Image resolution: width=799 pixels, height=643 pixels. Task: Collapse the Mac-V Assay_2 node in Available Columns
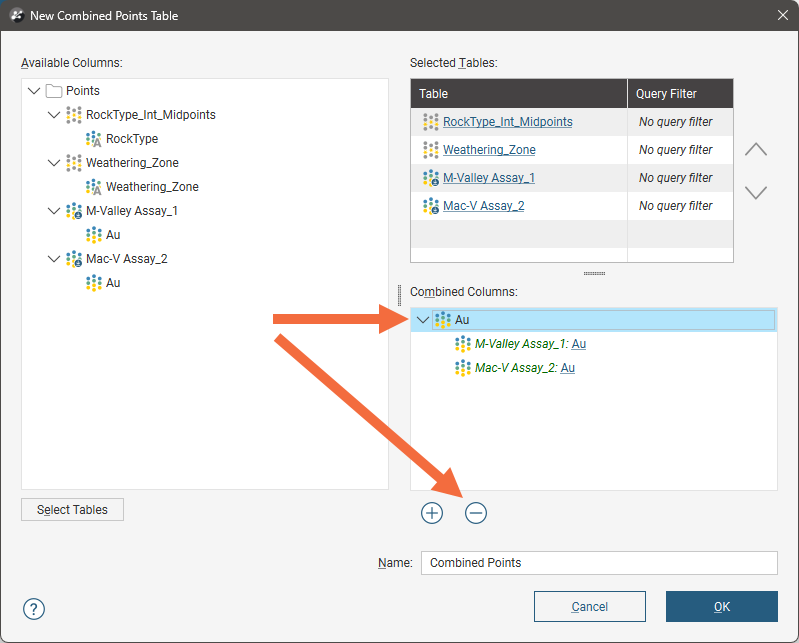(54, 259)
